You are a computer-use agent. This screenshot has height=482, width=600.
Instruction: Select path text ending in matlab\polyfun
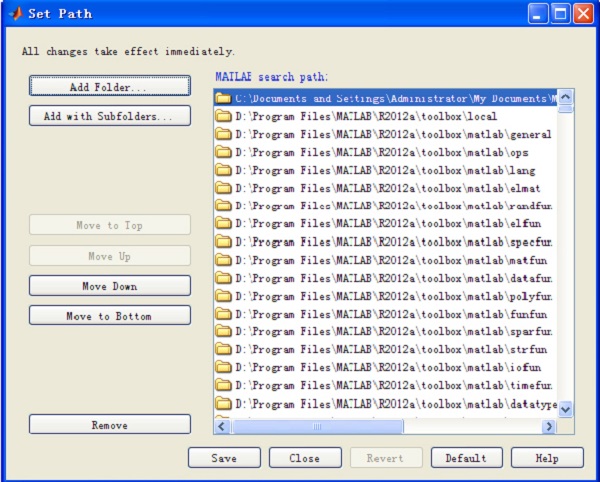[x=394, y=296]
